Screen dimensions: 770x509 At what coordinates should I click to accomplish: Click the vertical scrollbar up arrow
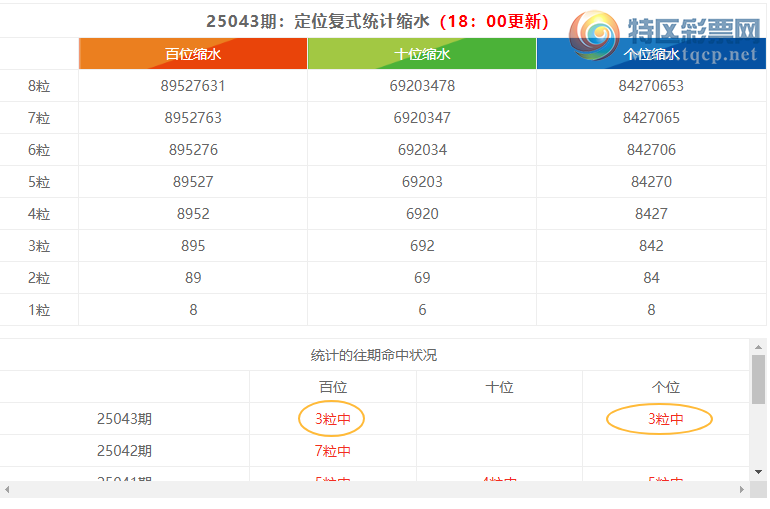point(758,347)
